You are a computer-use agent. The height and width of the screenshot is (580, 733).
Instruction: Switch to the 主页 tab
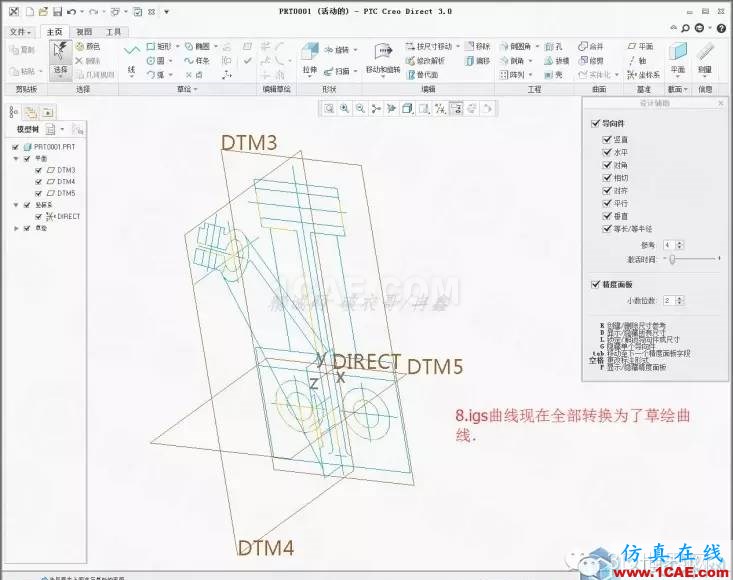[54, 32]
